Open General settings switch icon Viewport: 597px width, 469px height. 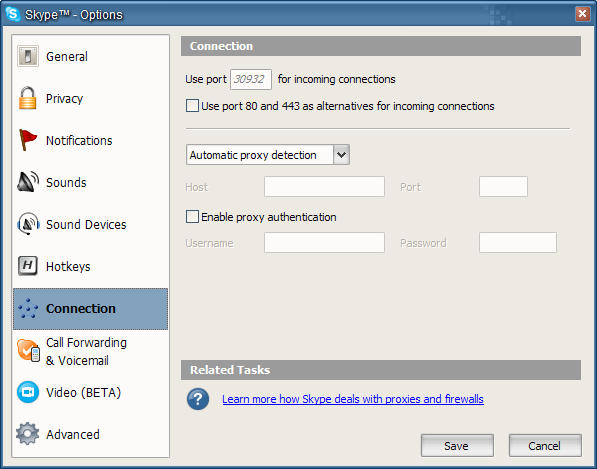pos(28,56)
